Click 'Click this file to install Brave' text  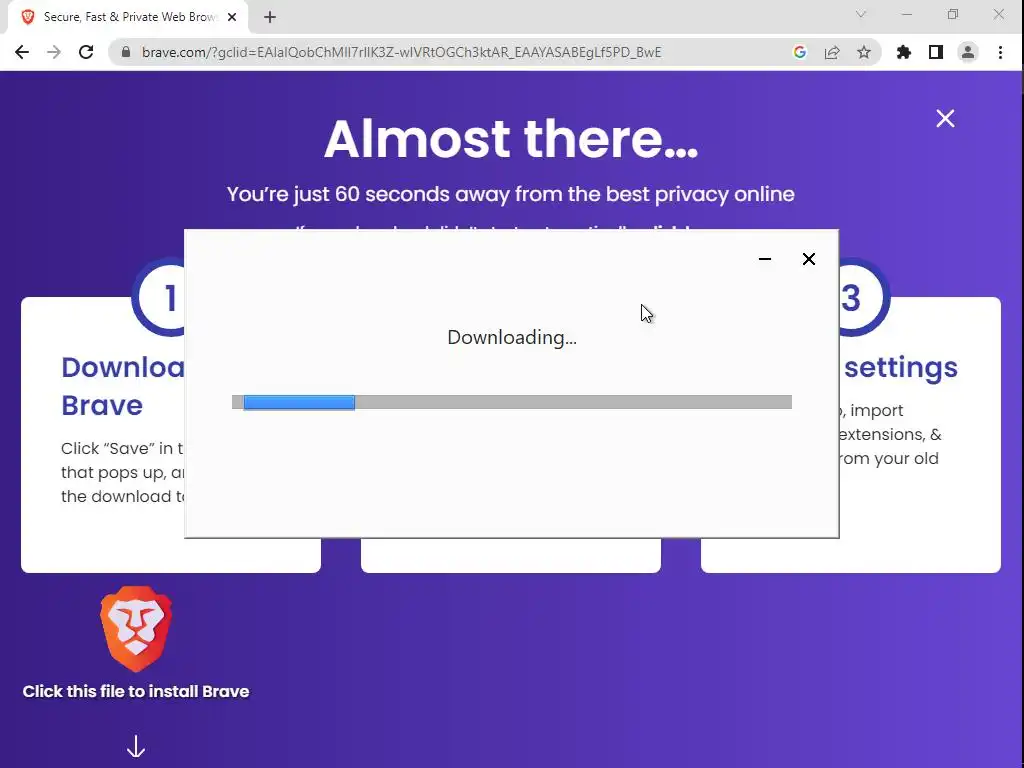click(136, 692)
